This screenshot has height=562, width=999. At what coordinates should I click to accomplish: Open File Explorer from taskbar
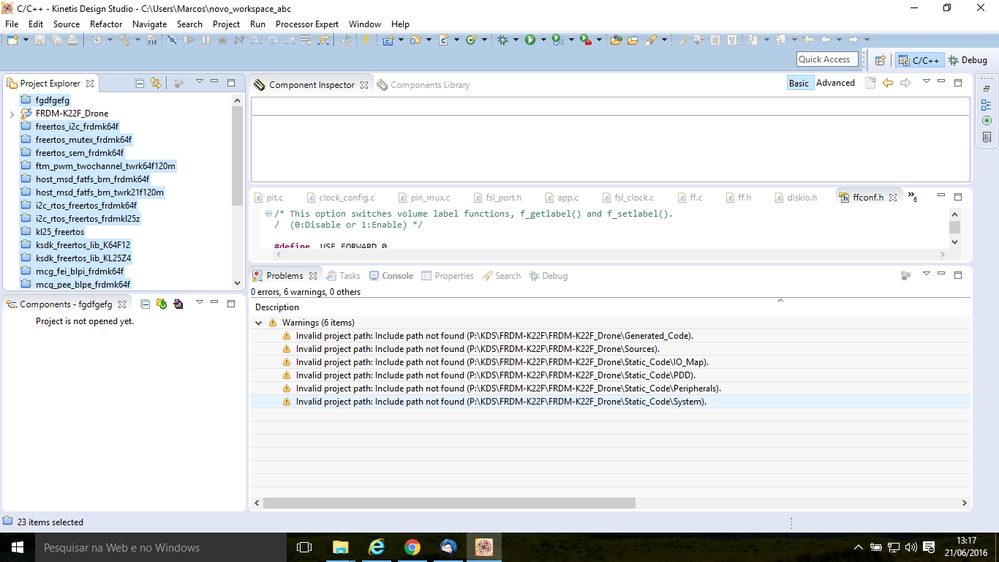[340, 547]
